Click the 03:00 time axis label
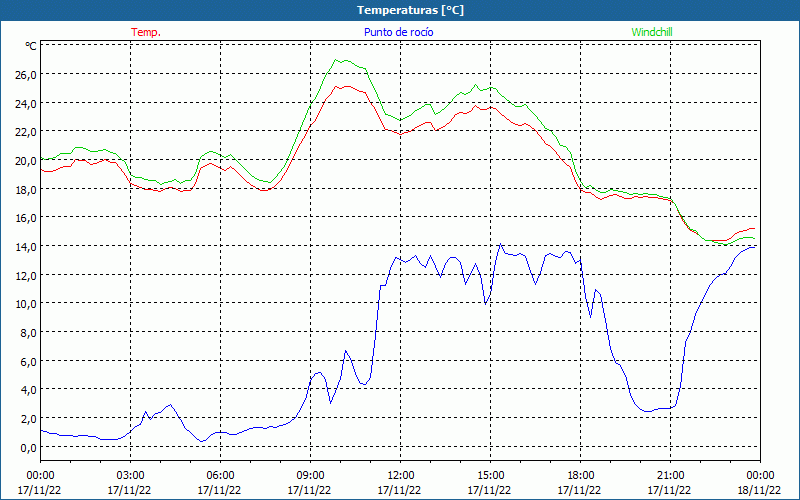This screenshot has height=500, width=800. (x=130, y=476)
